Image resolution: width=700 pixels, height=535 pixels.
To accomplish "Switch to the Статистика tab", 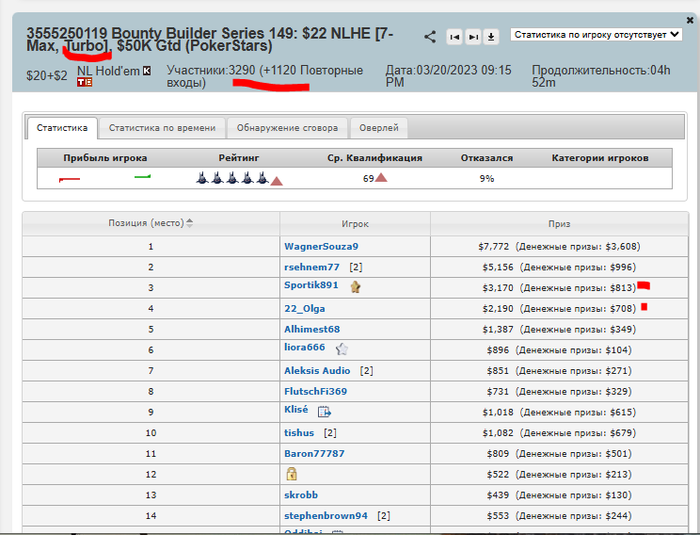I will point(62,128).
